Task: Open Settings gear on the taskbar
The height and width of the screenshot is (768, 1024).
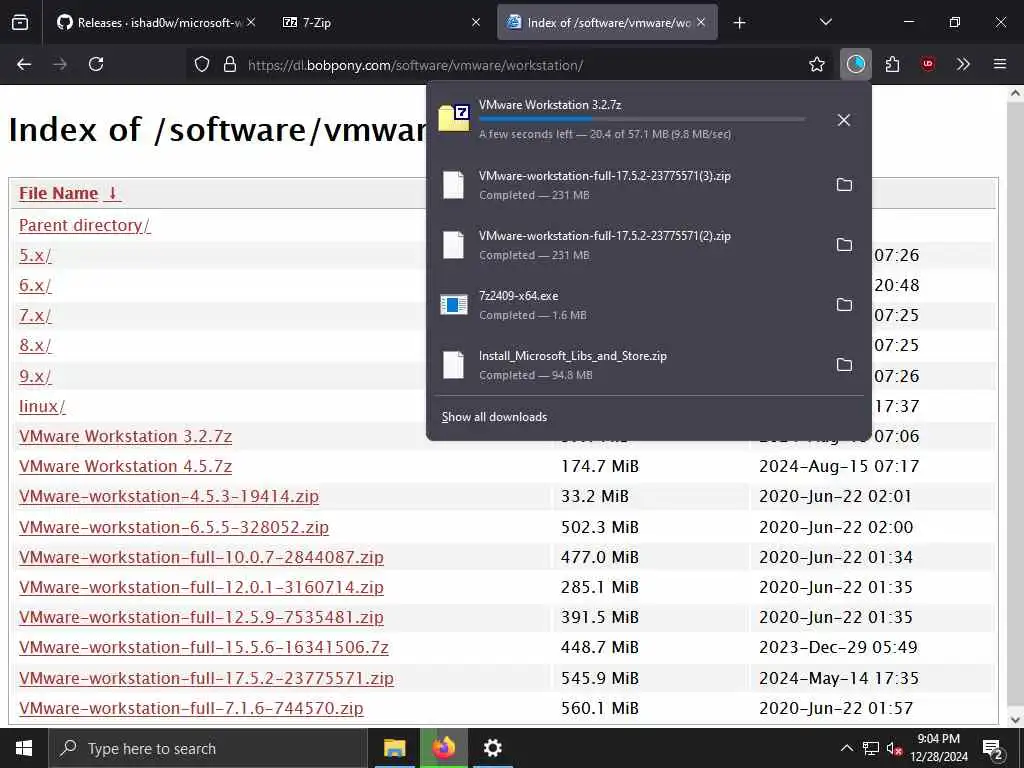Action: 492,748
